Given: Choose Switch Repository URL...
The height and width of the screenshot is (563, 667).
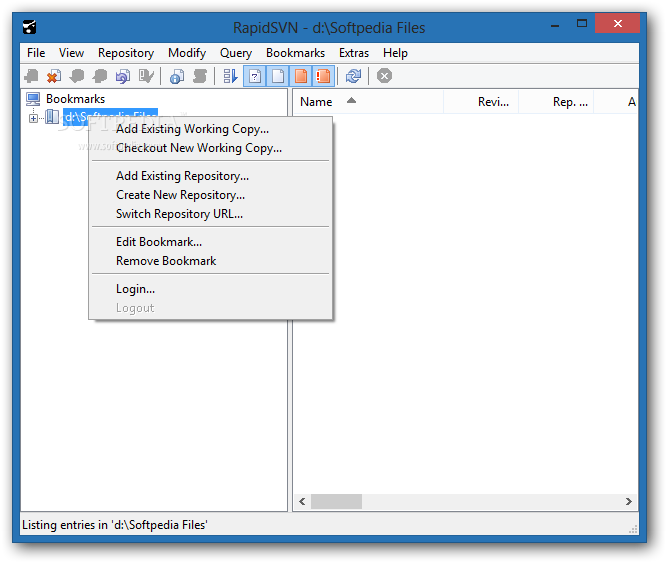Looking at the screenshot, I should click(211, 214).
